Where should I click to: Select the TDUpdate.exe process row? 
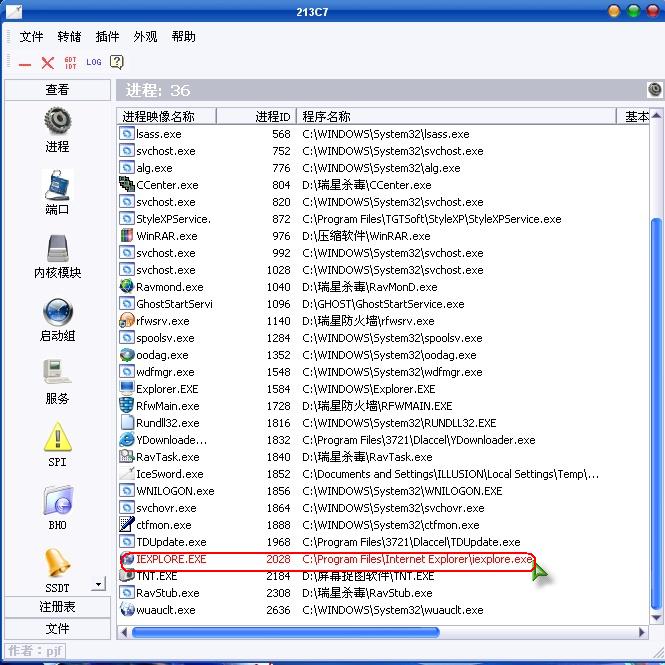tap(383, 541)
